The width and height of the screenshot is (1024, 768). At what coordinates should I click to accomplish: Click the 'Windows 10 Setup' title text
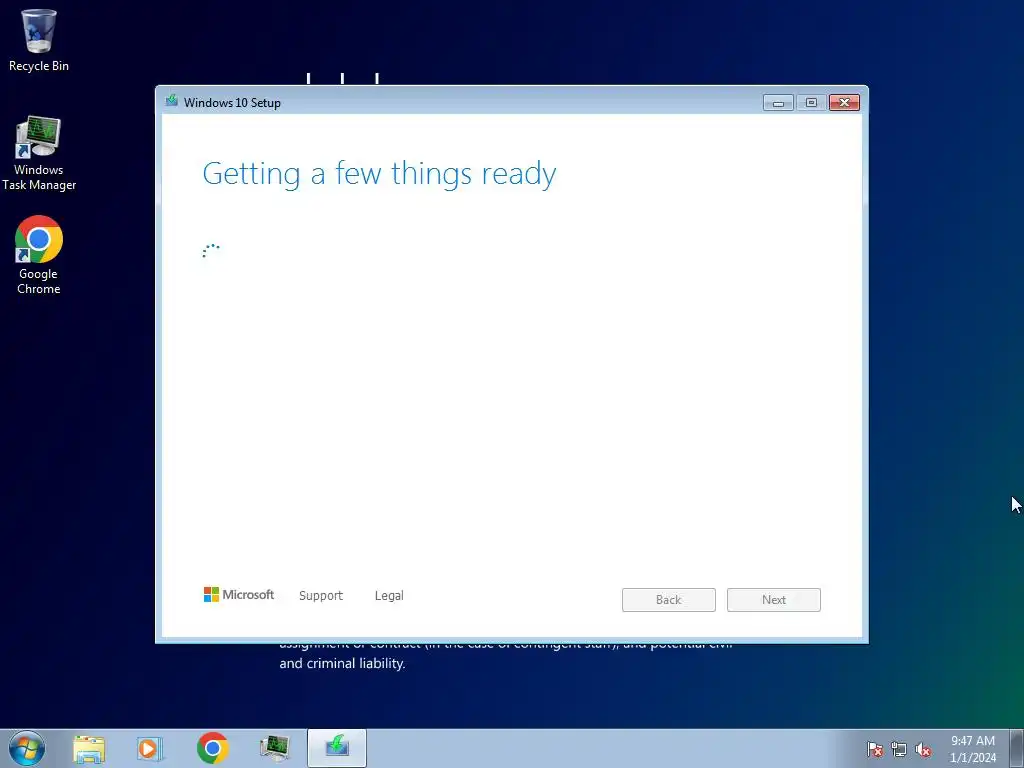click(232, 103)
